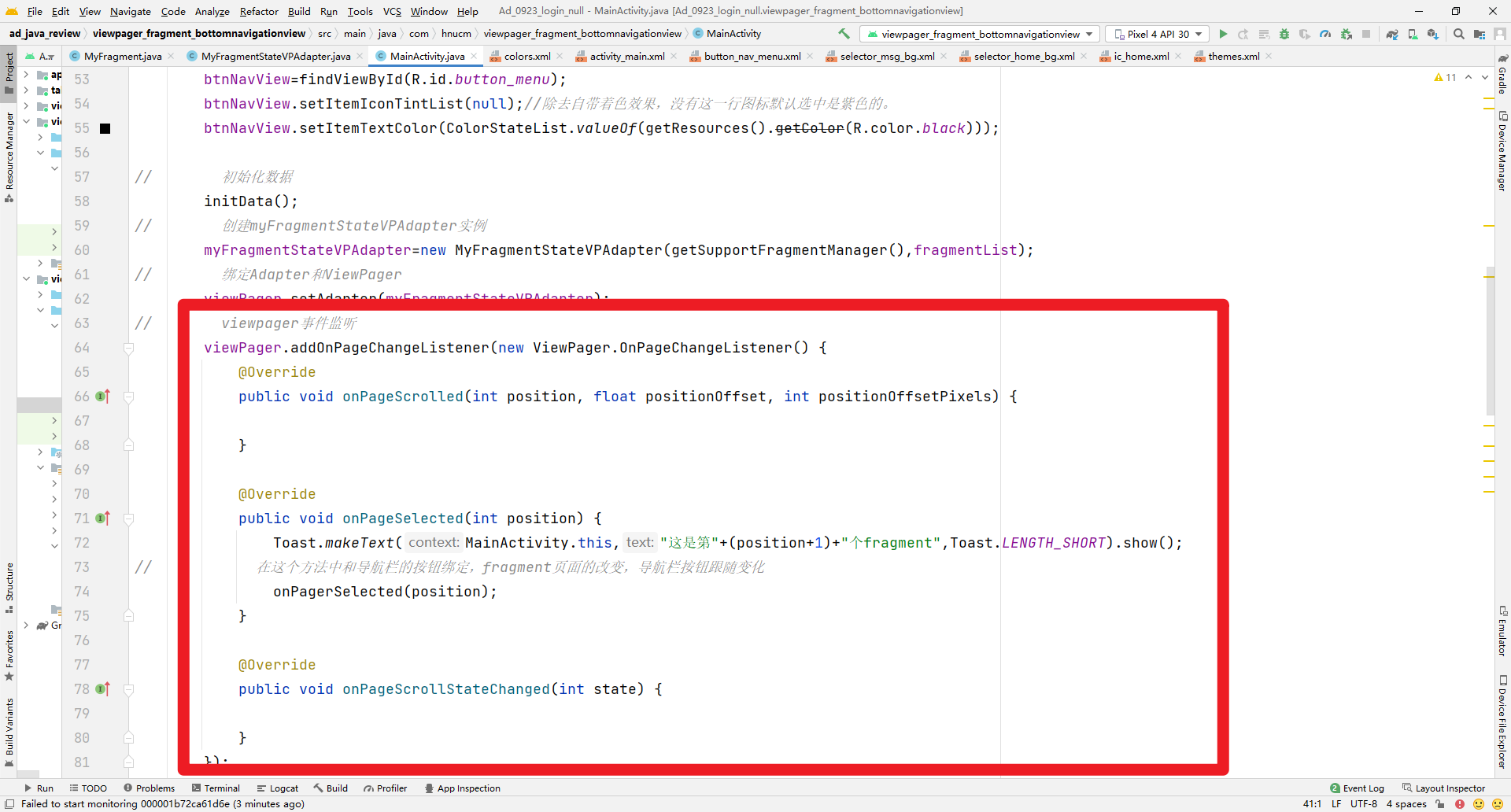Toggle the Project tool window
Viewport: 1511px width, 812px height.
[x=9, y=73]
